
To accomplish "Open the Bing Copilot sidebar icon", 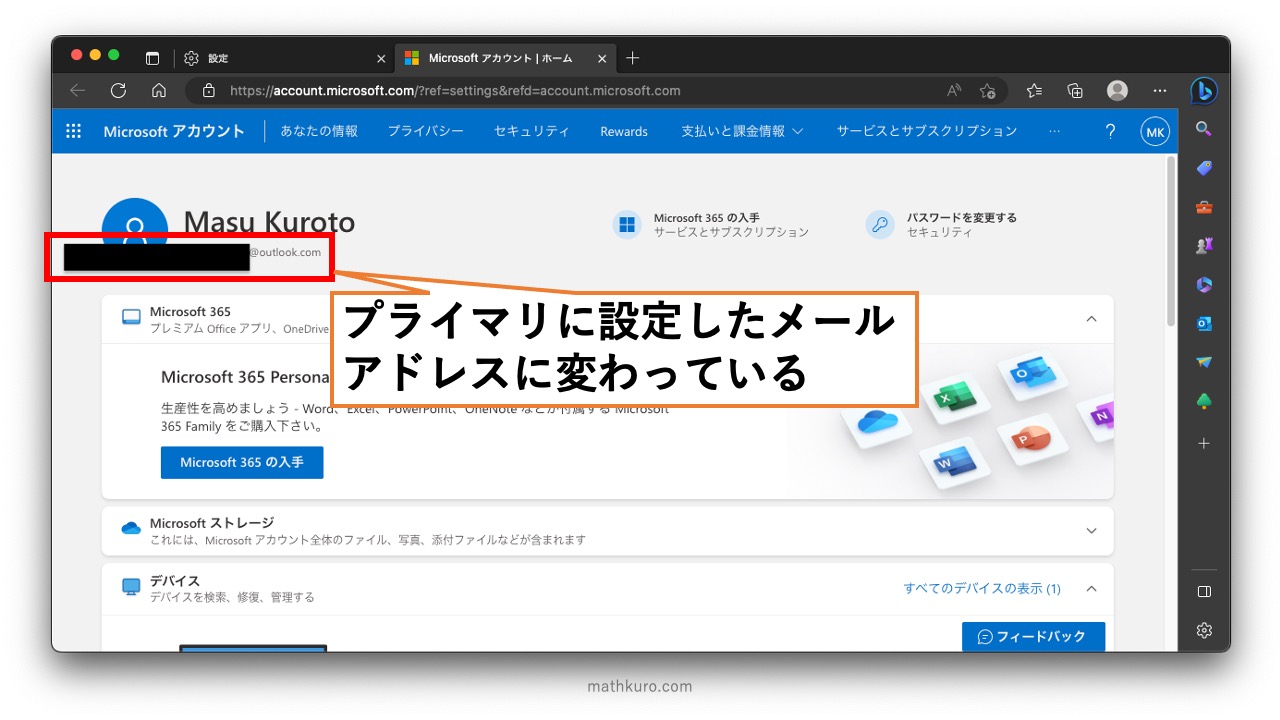I will [x=1204, y=91].
